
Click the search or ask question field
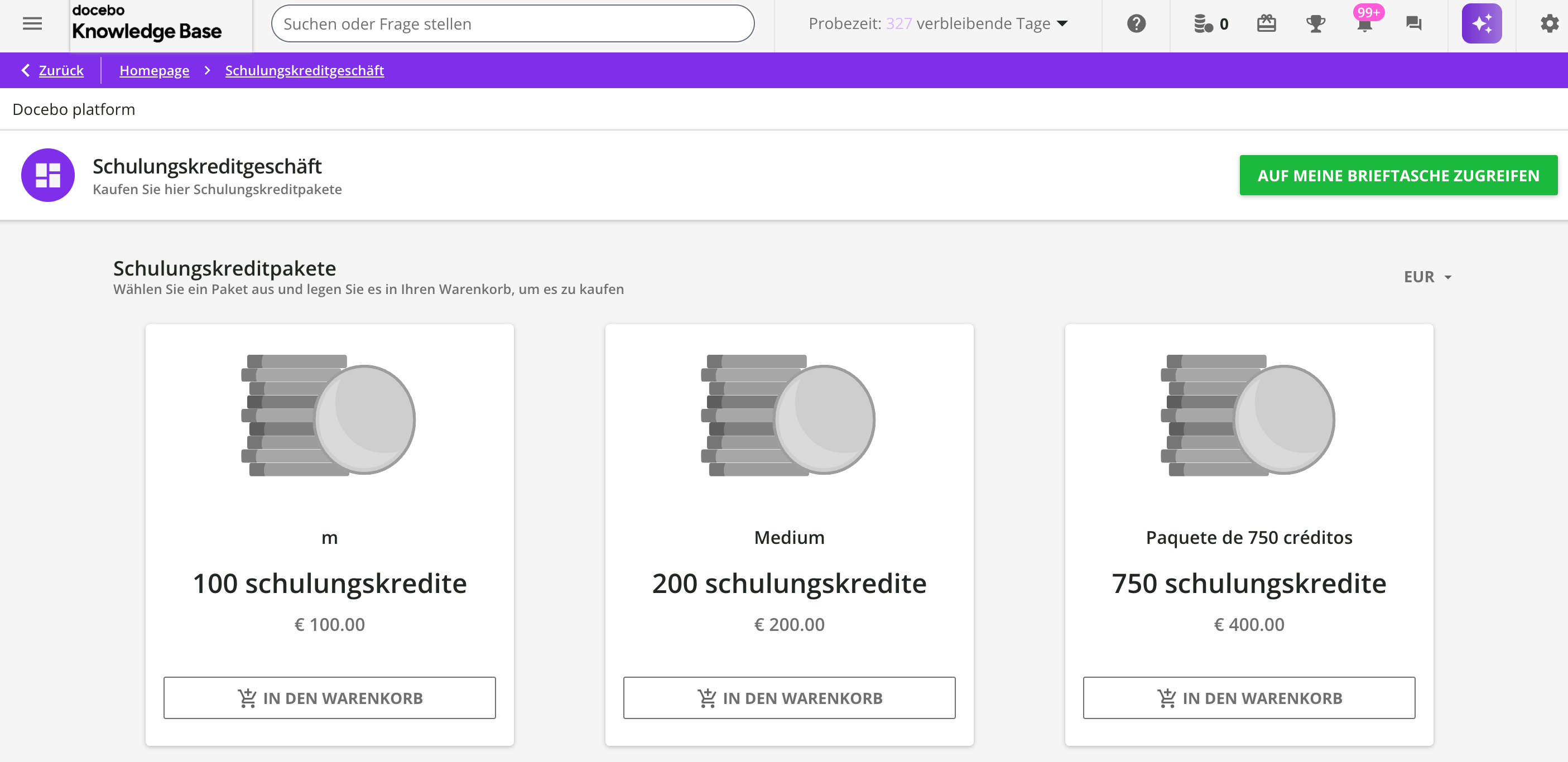pyautogui.click(x=512, y=24)
